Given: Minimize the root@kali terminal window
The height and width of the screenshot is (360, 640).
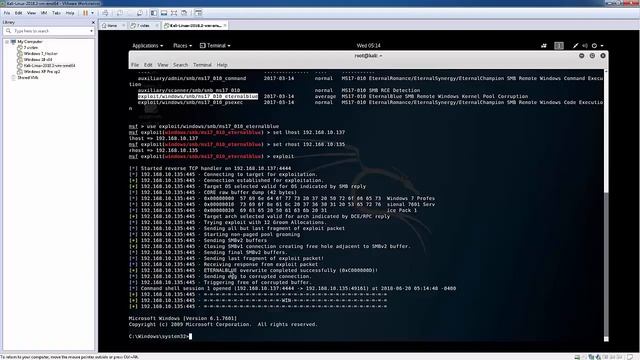Looking at the screenshot, I should (x=582, y=56).
